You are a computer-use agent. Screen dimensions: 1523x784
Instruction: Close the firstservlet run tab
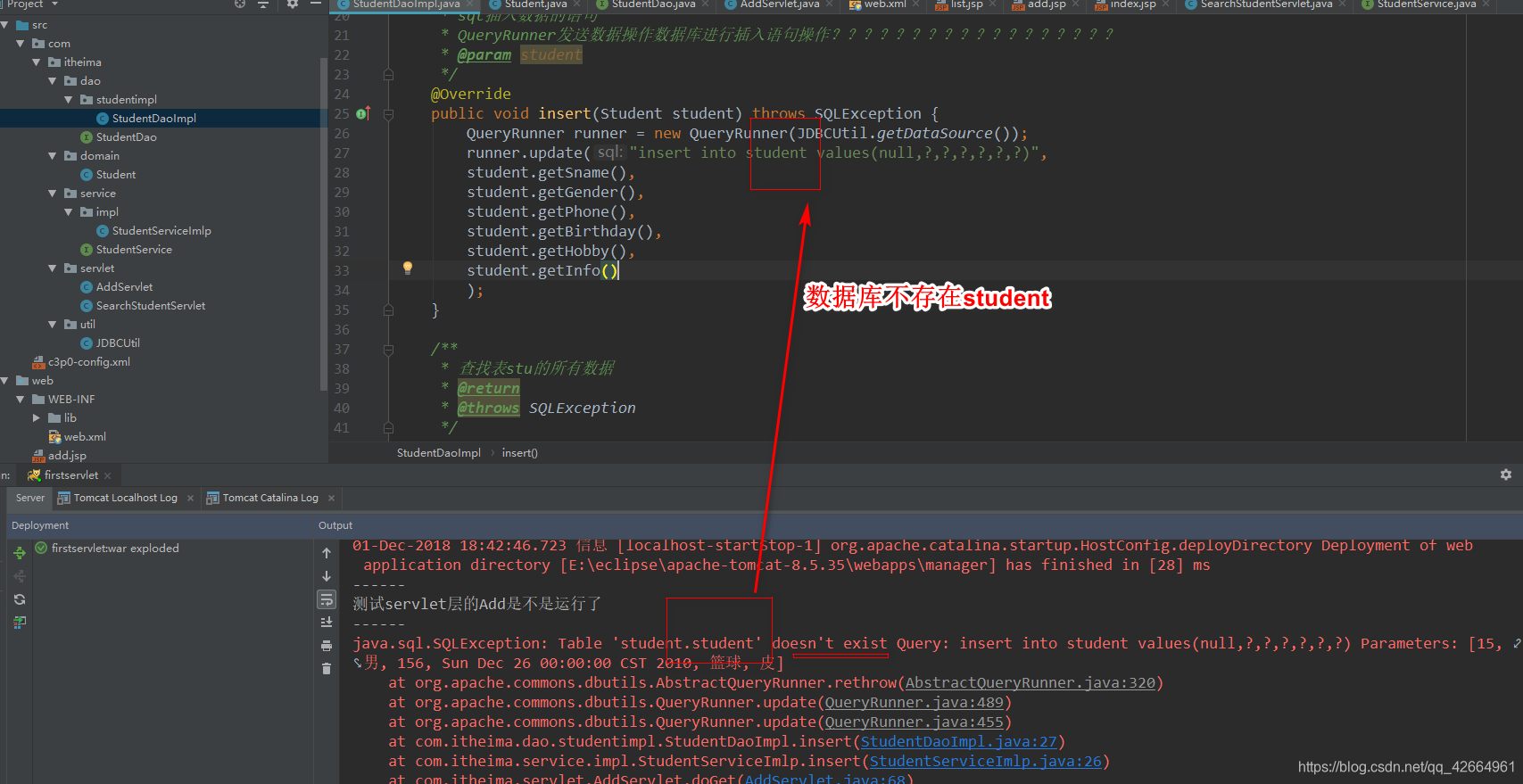[108, 475]
